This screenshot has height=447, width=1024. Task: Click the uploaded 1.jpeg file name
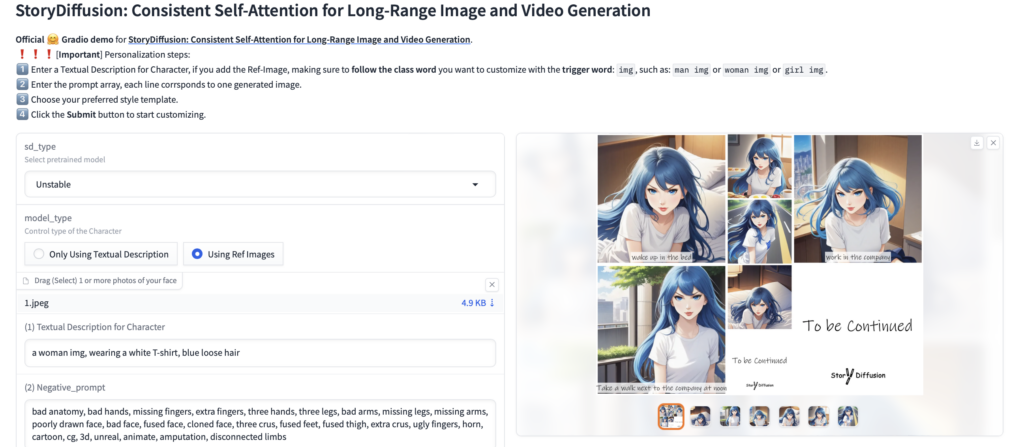40,303
